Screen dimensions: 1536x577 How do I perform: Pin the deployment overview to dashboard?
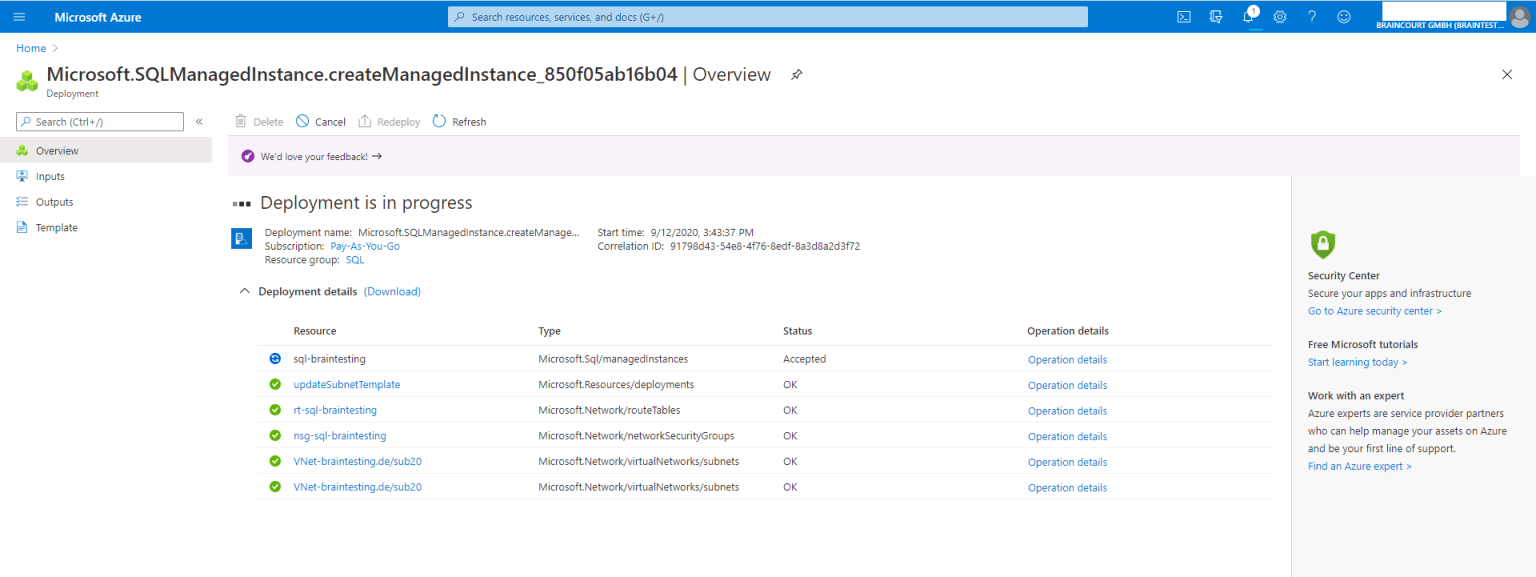797,75
